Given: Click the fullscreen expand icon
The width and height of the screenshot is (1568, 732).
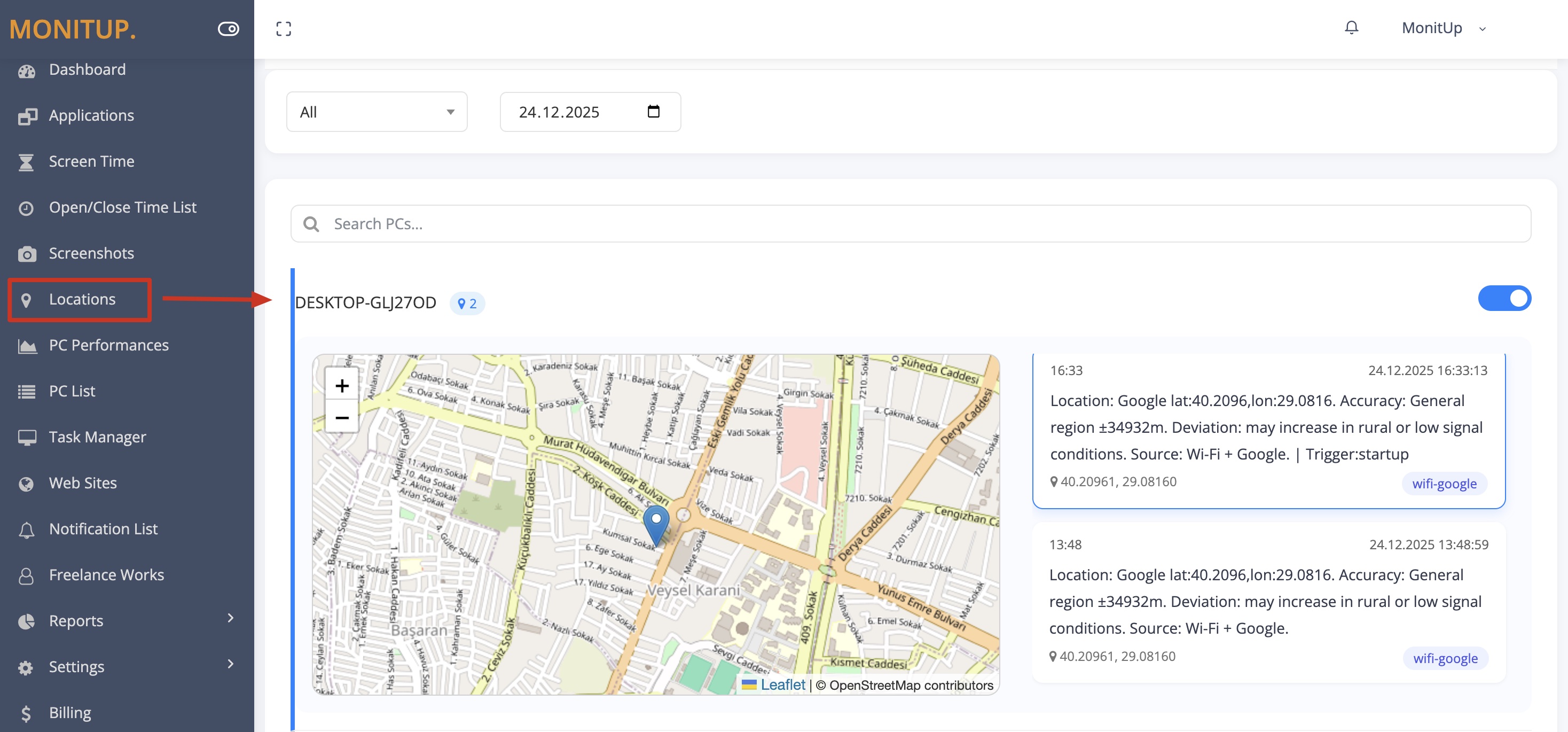Looking at the screenshot, I should click(284, 29).
